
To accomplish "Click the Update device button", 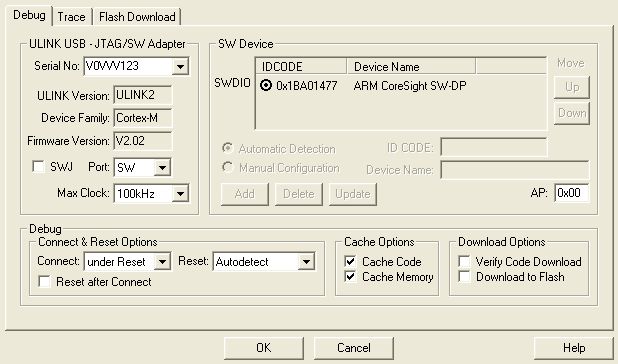I will tap(353, 194).
